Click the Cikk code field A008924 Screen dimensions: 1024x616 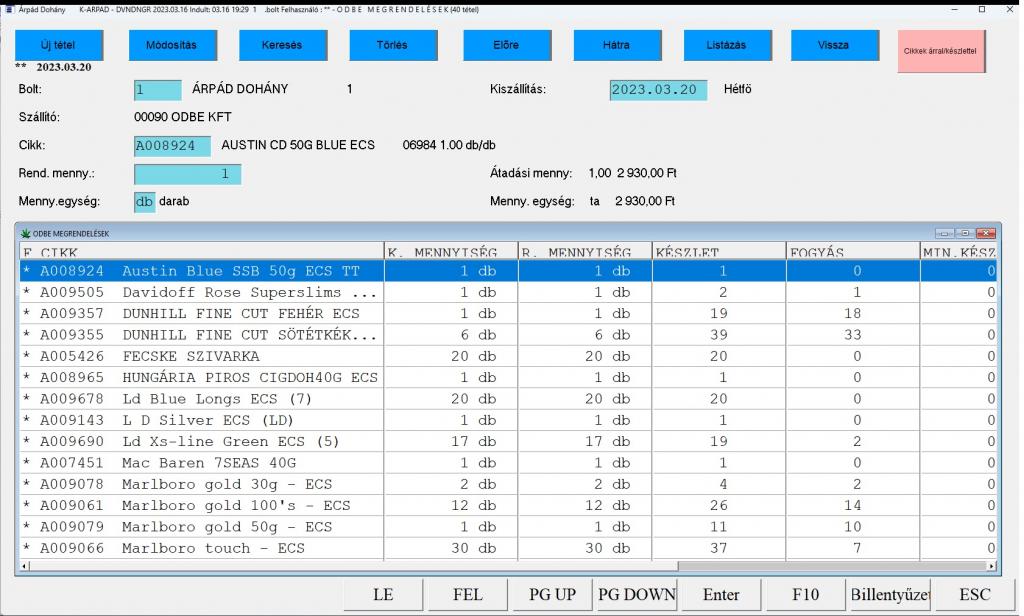pos(172,146)
